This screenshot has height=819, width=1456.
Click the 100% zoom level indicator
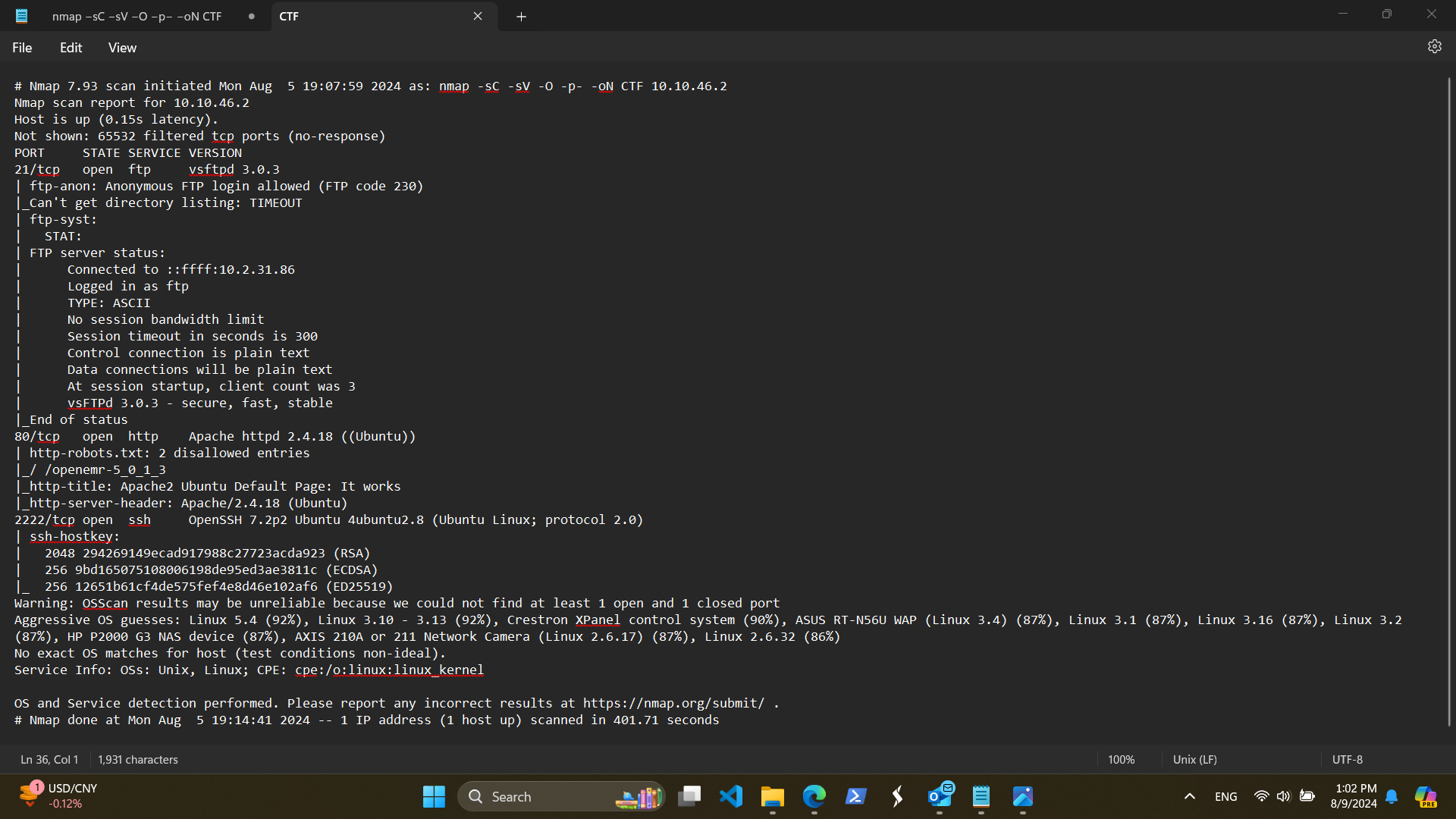(x=1121, y=759)
